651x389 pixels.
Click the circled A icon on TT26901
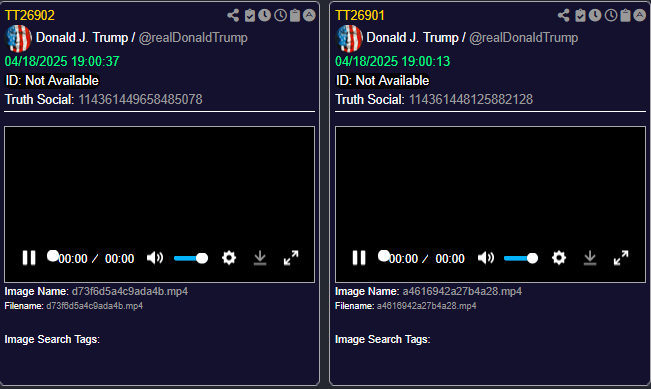[640, 16]
